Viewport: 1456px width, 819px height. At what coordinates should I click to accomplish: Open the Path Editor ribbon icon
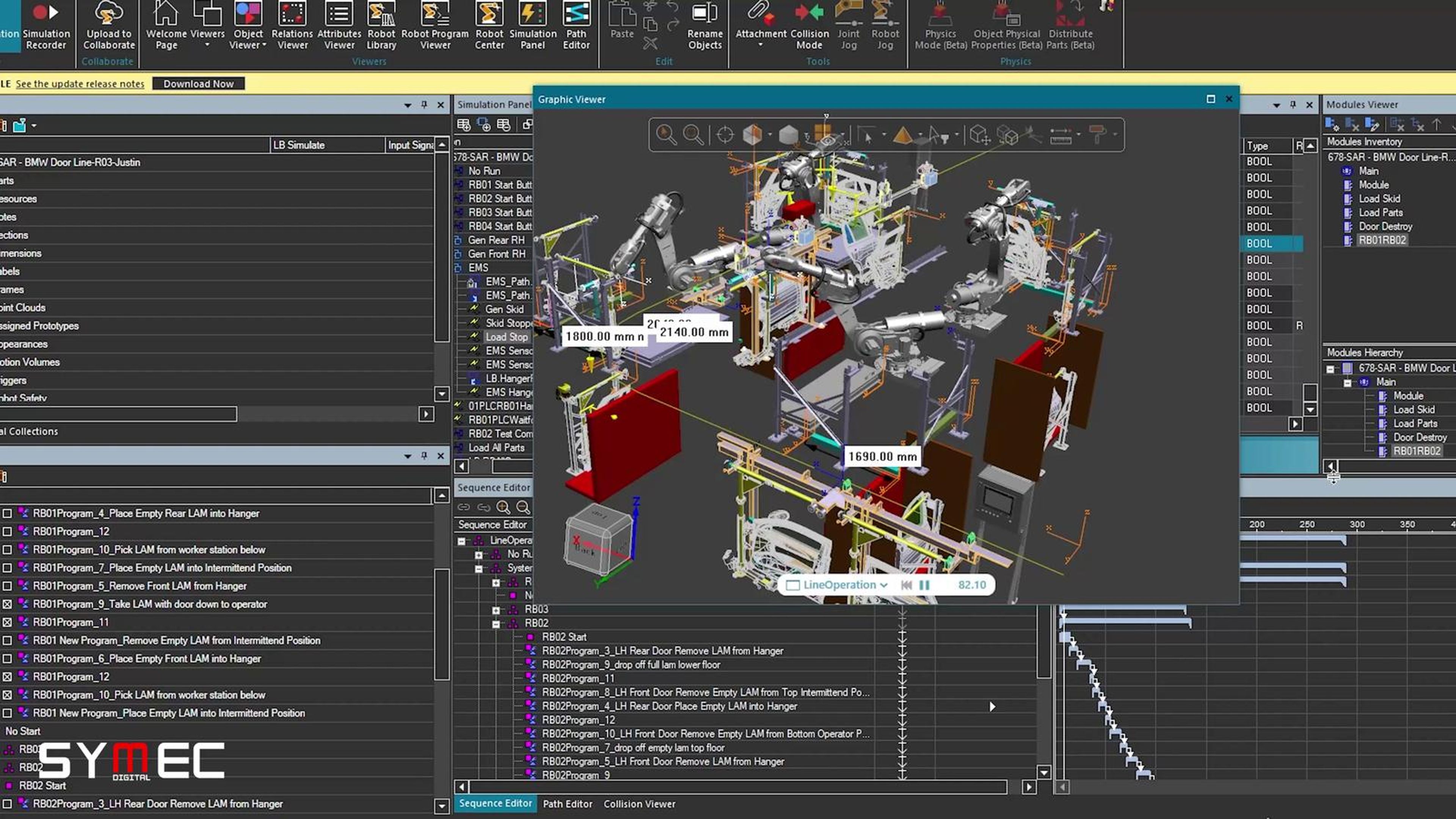(576, 25)
